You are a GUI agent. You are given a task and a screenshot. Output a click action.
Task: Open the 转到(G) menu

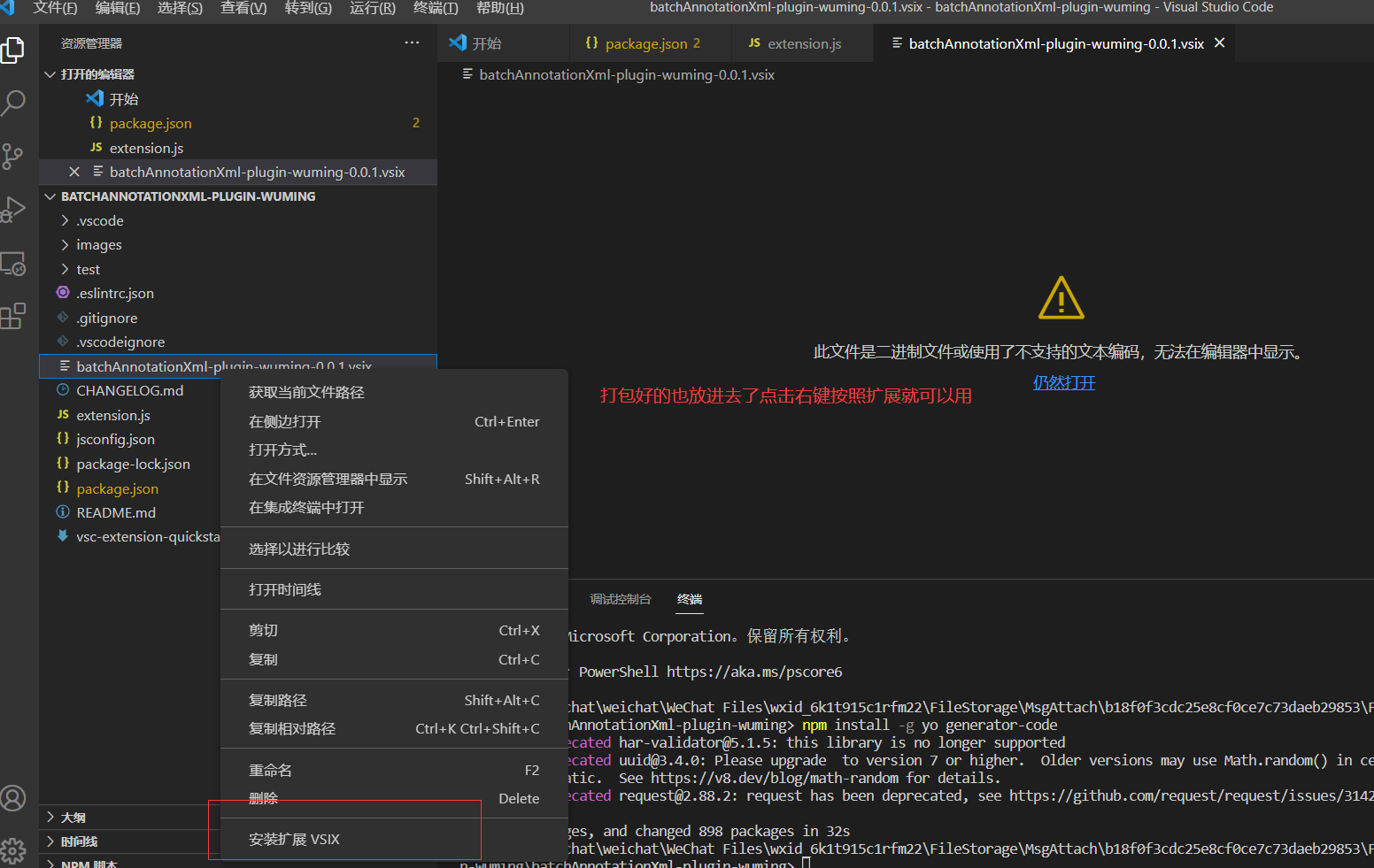pyautogui.click(x=308, y=8)
